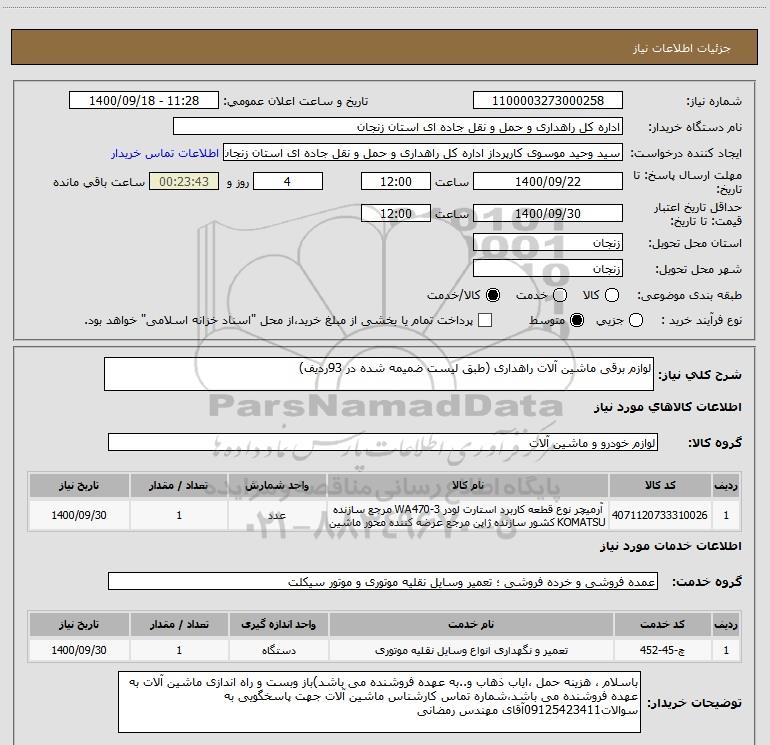Screen dimensions: 770x745
Task: Click the کد کالا column header
Action: click(x=660, y=485)
